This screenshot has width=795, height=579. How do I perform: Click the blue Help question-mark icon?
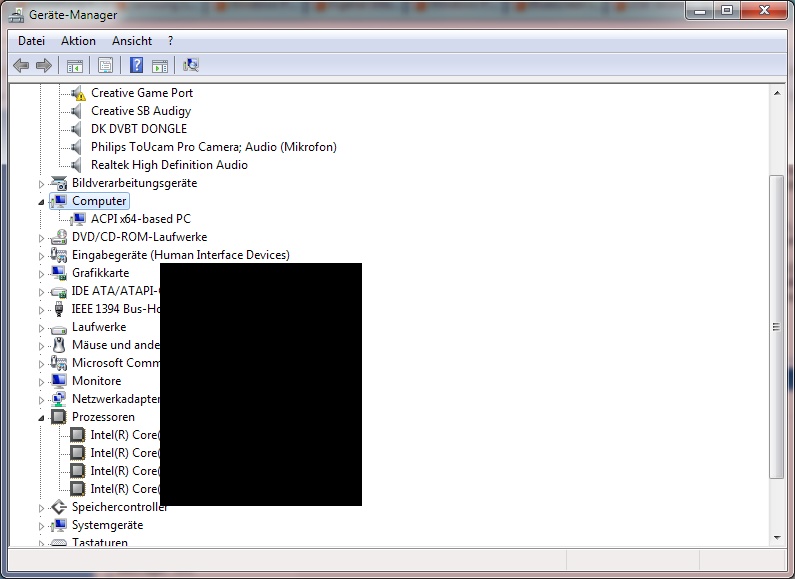tap(136, 65)
